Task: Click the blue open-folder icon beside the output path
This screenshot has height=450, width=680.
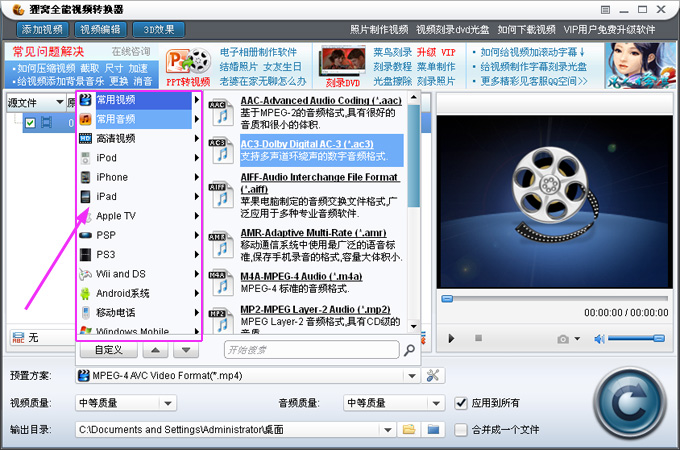Action: (x=433, y=430)
